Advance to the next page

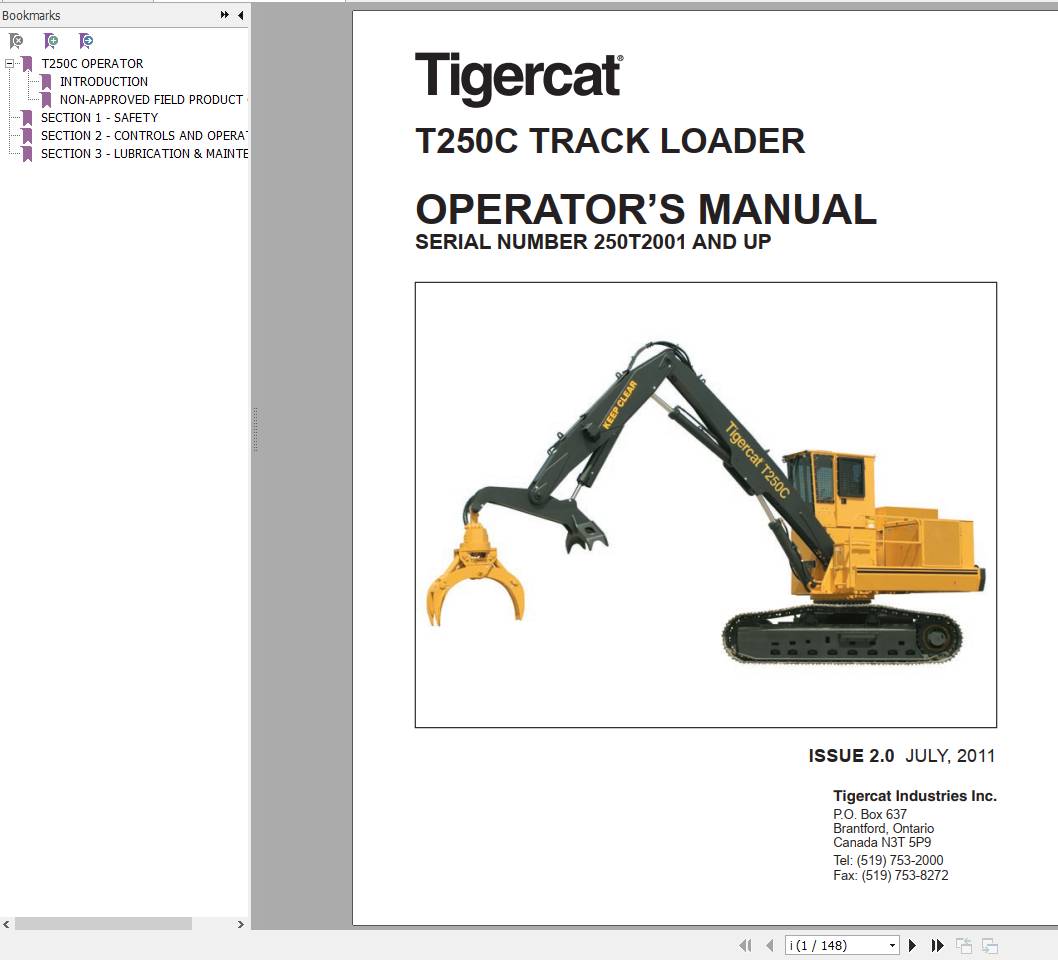[912, 945]
